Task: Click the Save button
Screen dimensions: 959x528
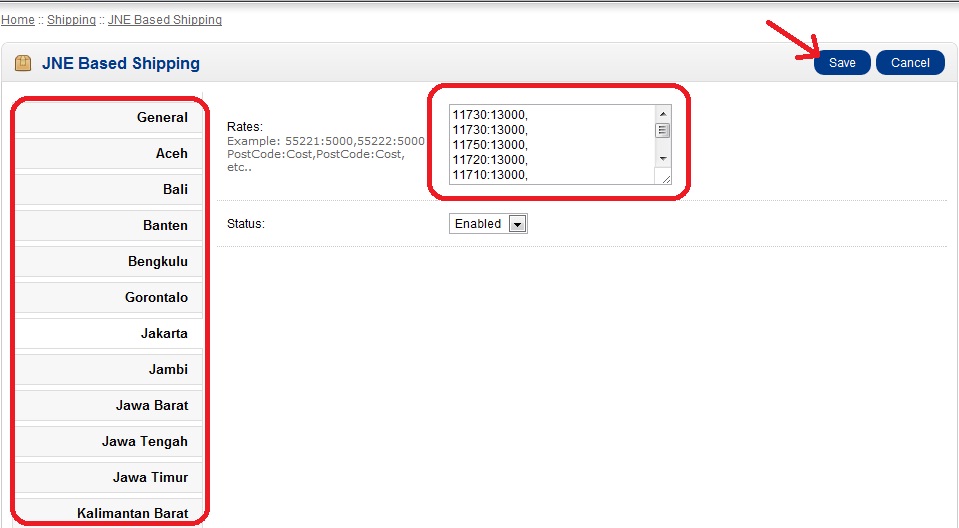Action: 842,63
